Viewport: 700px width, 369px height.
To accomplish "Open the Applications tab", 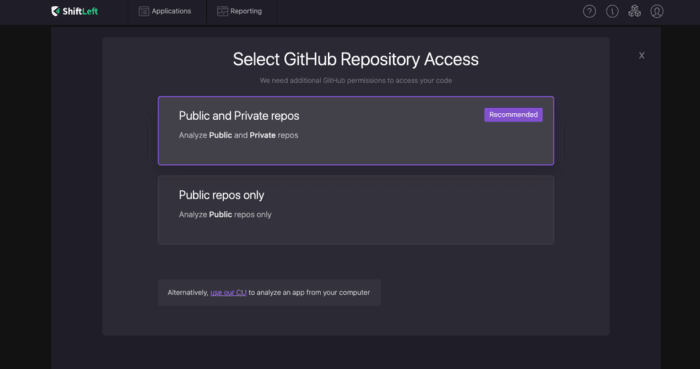I will pos(165,11).
